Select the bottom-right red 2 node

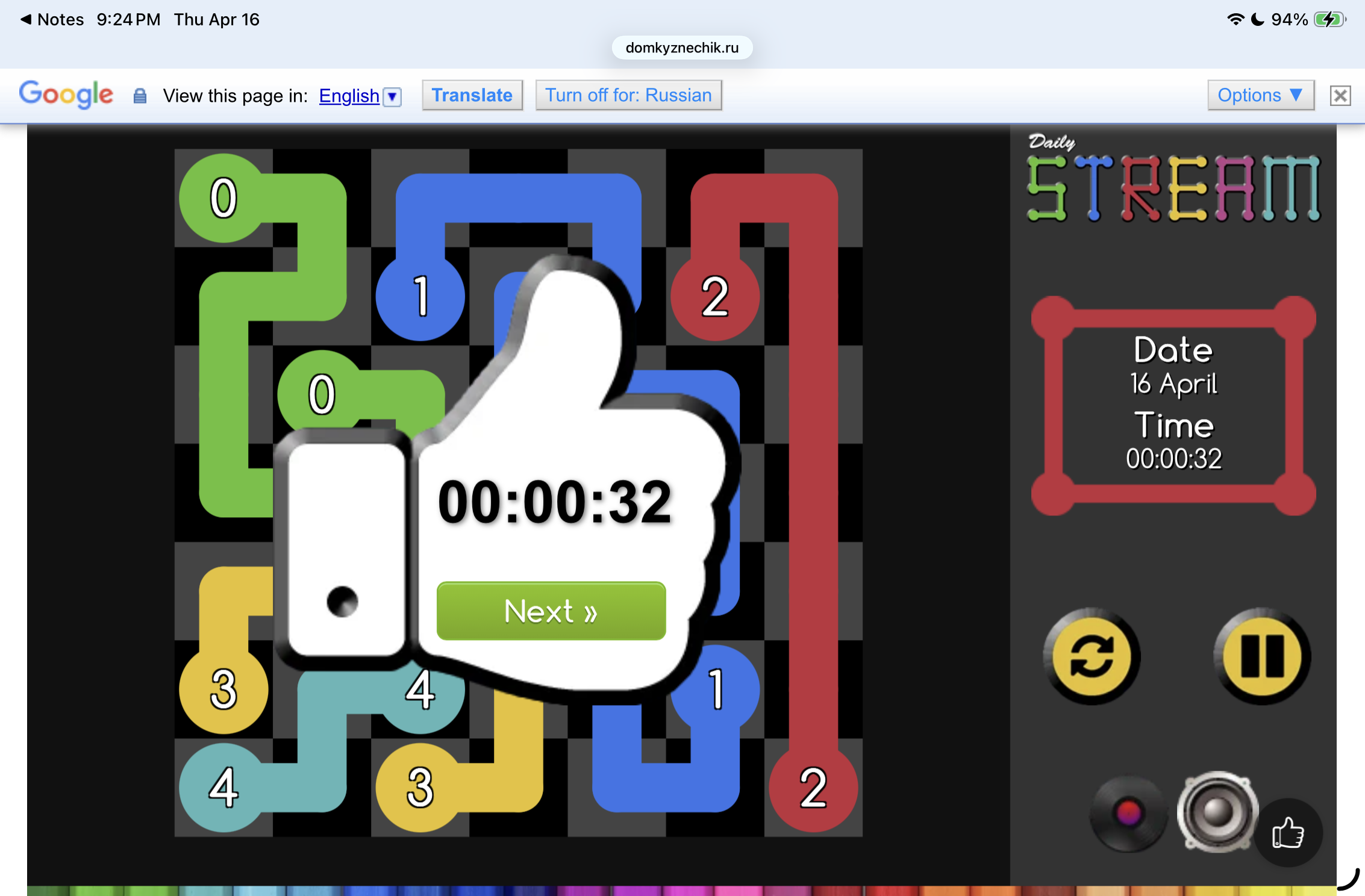point(813,788)
